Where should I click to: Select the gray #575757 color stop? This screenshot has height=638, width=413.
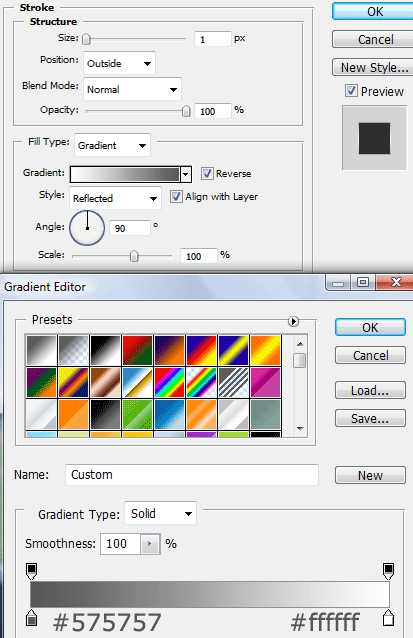31,618
